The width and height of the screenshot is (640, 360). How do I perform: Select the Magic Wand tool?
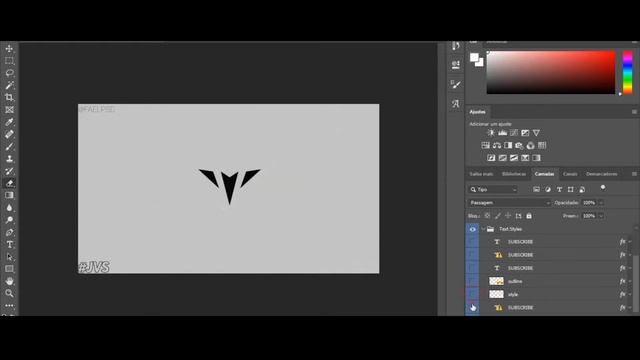[9, 85]
